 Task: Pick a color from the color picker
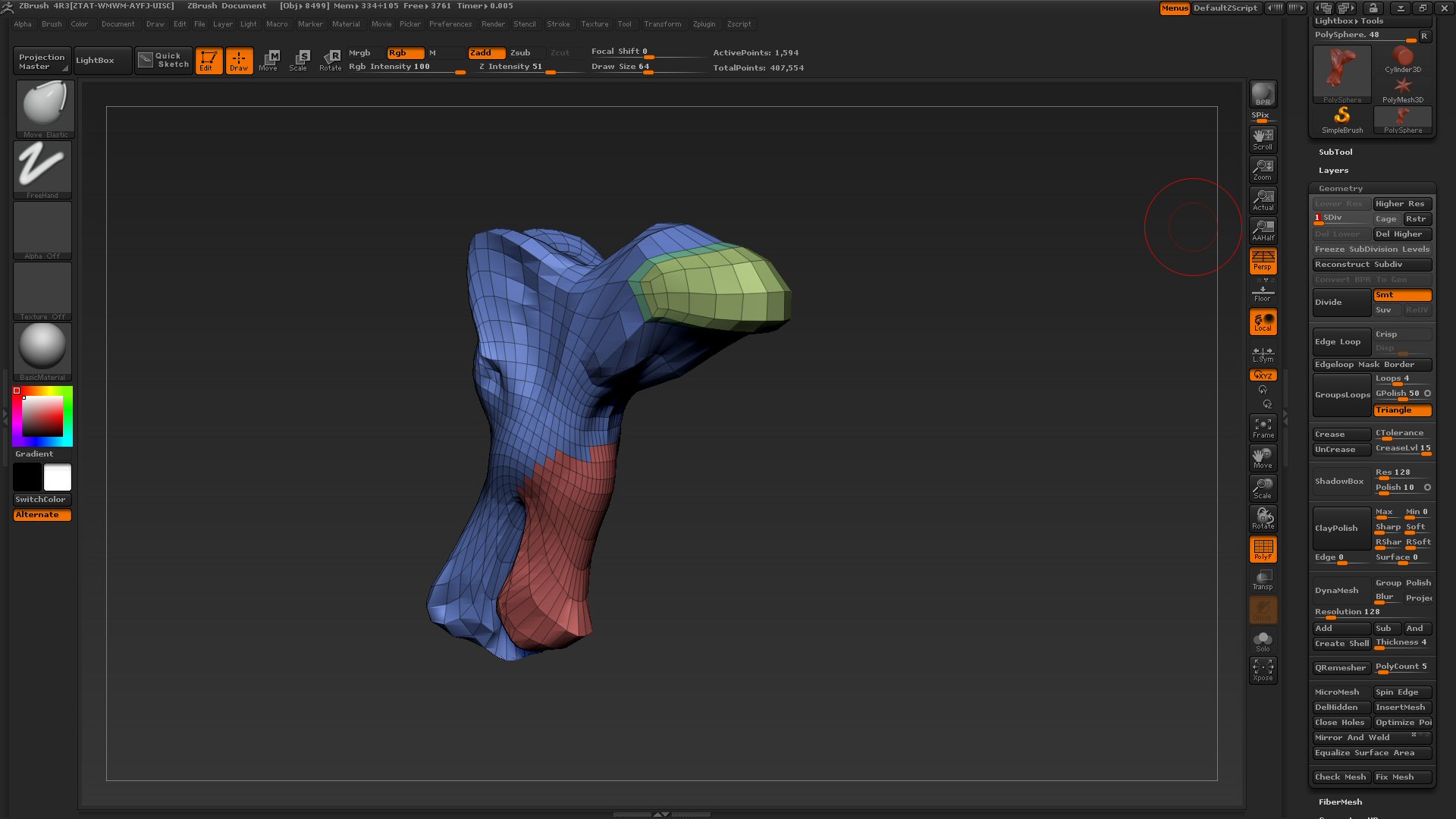click(42, 416)
